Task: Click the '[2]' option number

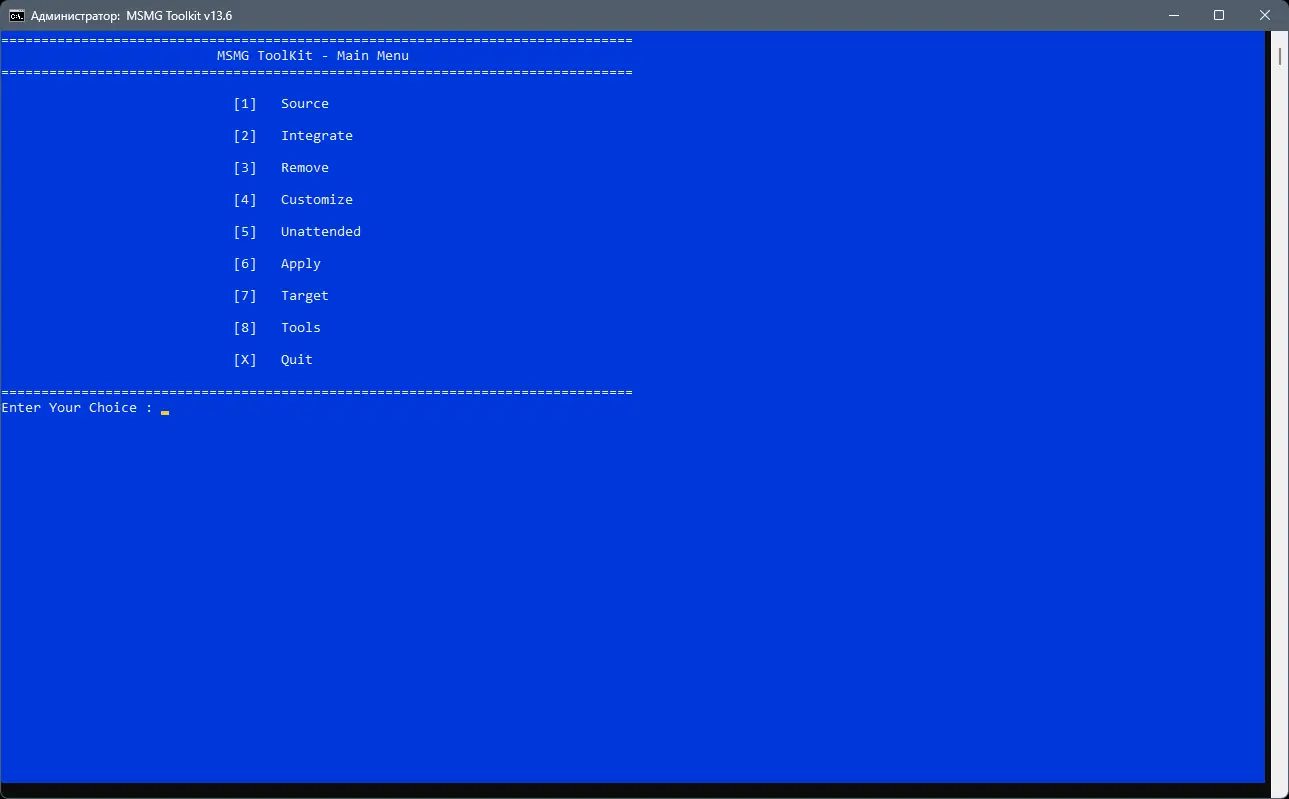Action: pyautogui.click(x=245, y=136)
